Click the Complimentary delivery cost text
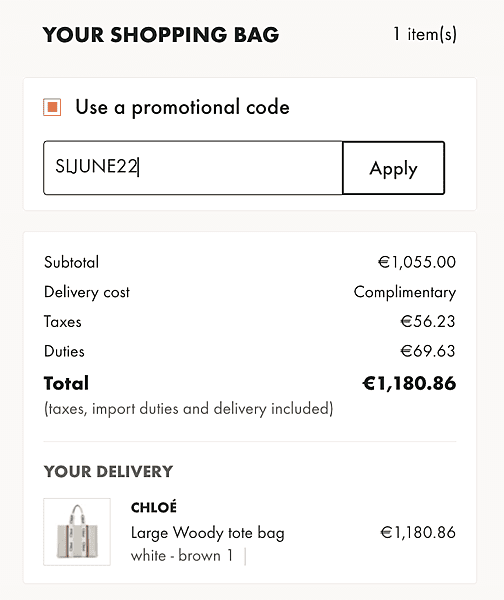 tap(405, 292)
